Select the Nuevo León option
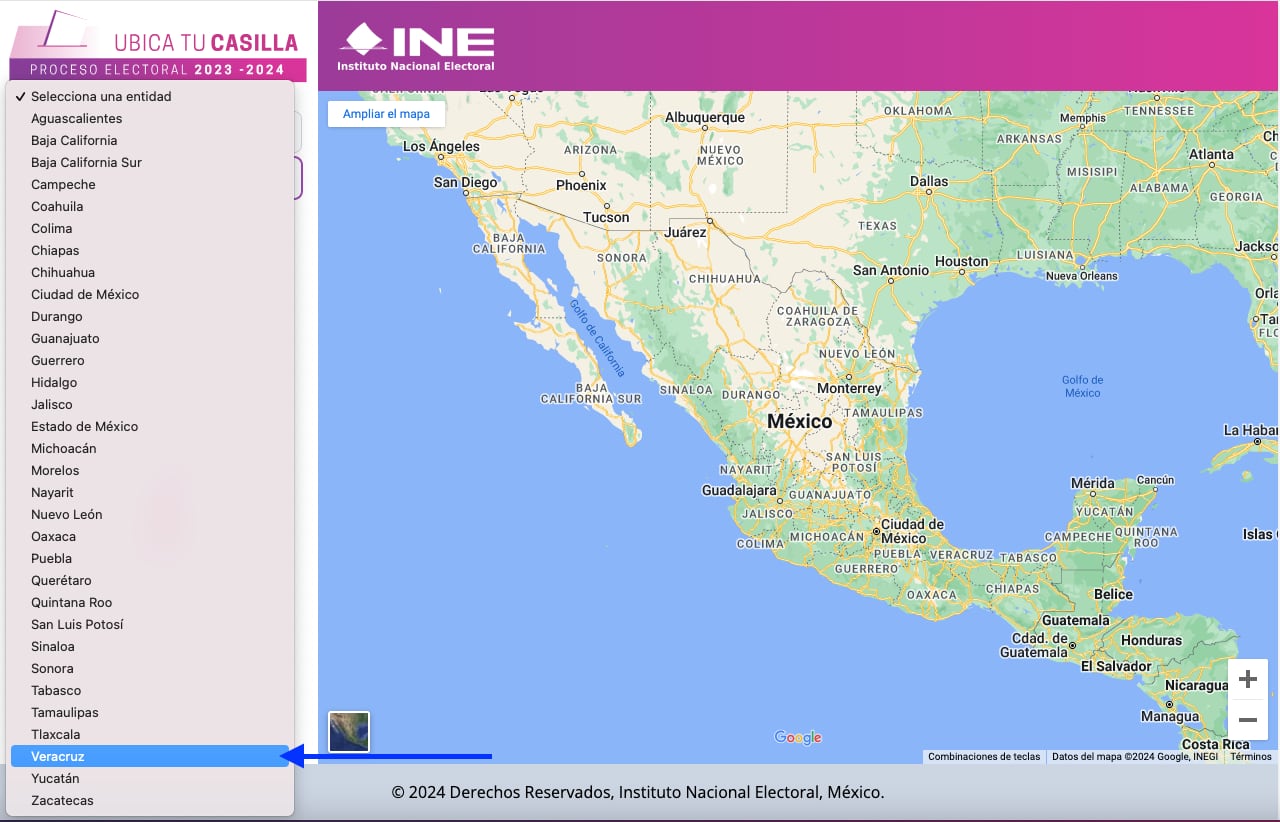The height and width of the screenshot is (822, 1280). [67, 514]
